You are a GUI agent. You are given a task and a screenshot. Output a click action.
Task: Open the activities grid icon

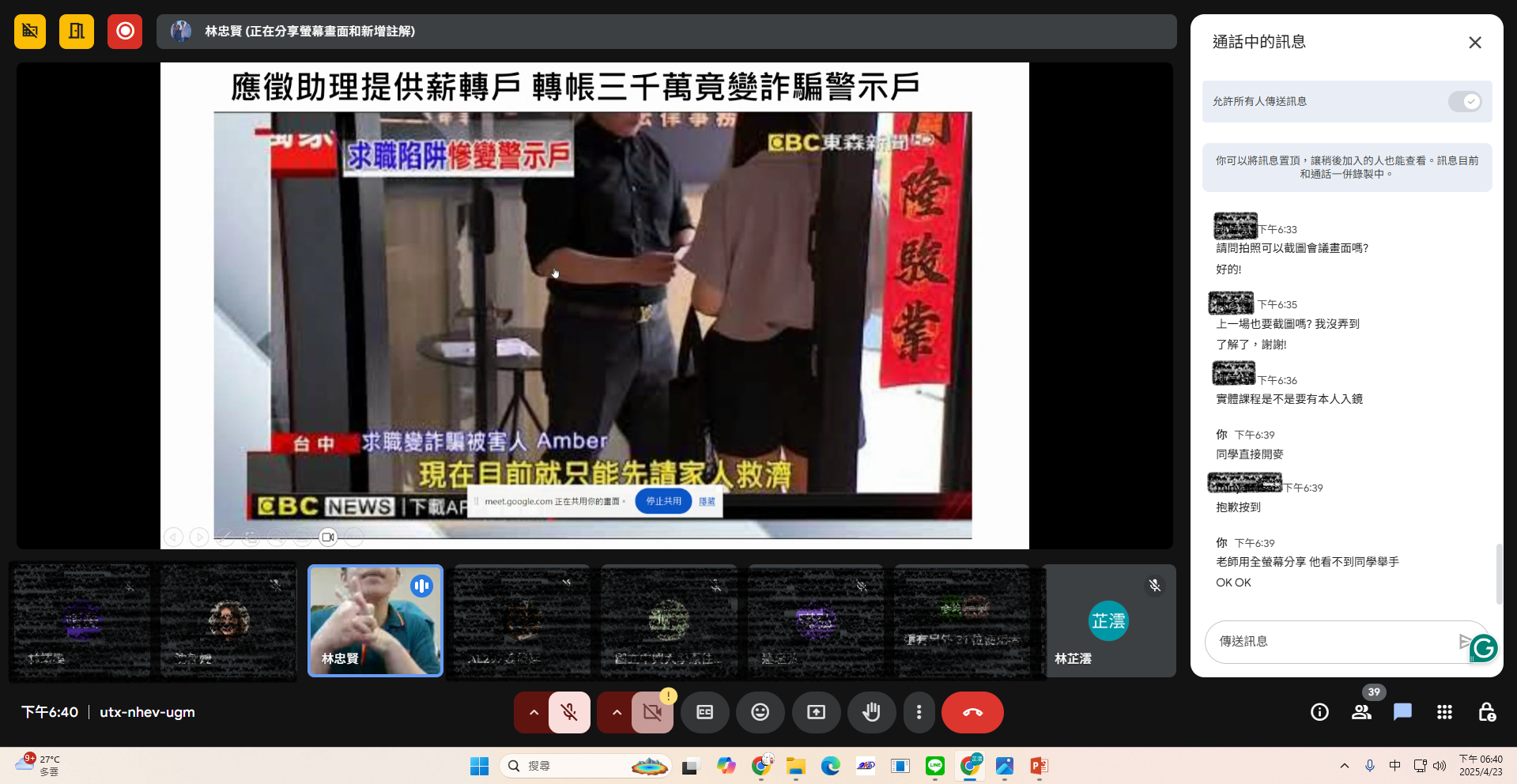click(1444, 712)
